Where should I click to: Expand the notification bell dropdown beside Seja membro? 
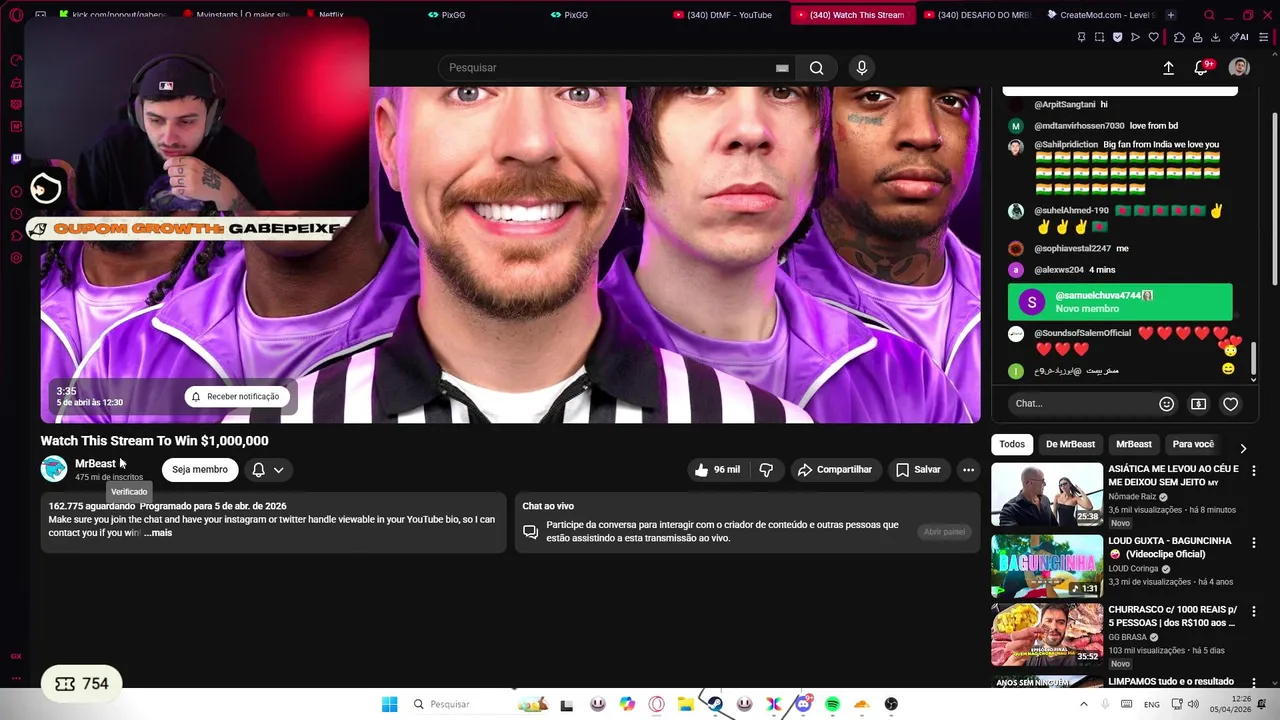tap(267, 470)
